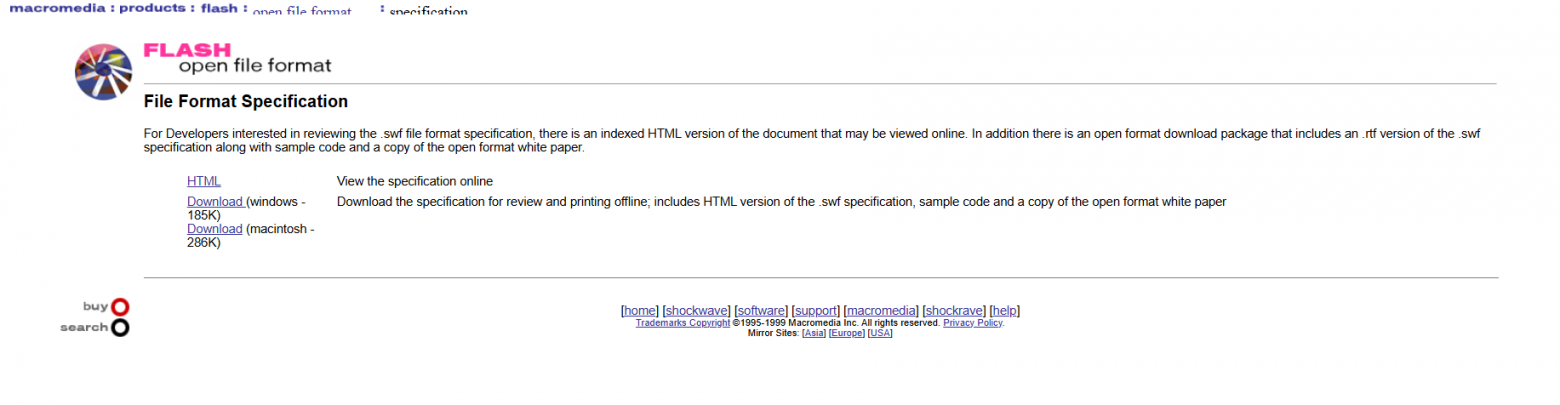Go to the home footer link
The height and width of the screenshot is (405, 1560).
point(640,310)
